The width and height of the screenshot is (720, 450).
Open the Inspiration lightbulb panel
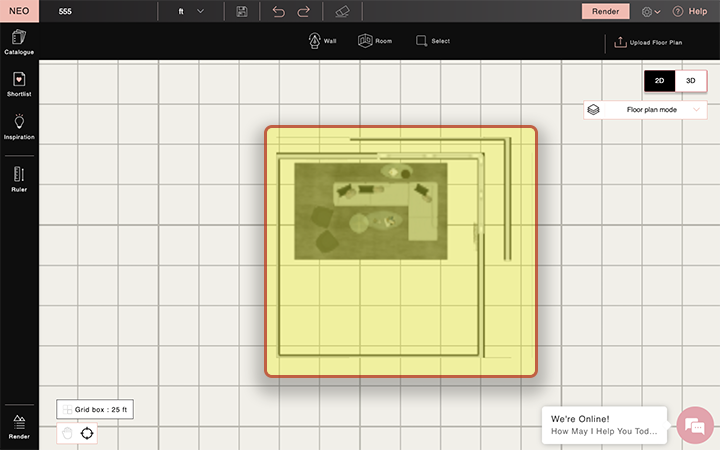(x=19, y=127)
